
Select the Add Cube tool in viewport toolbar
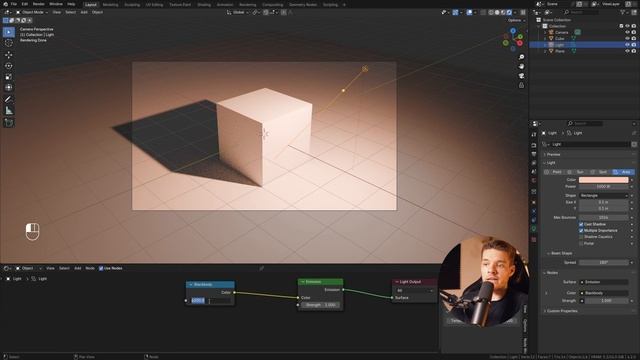click(x=9, y=122)
